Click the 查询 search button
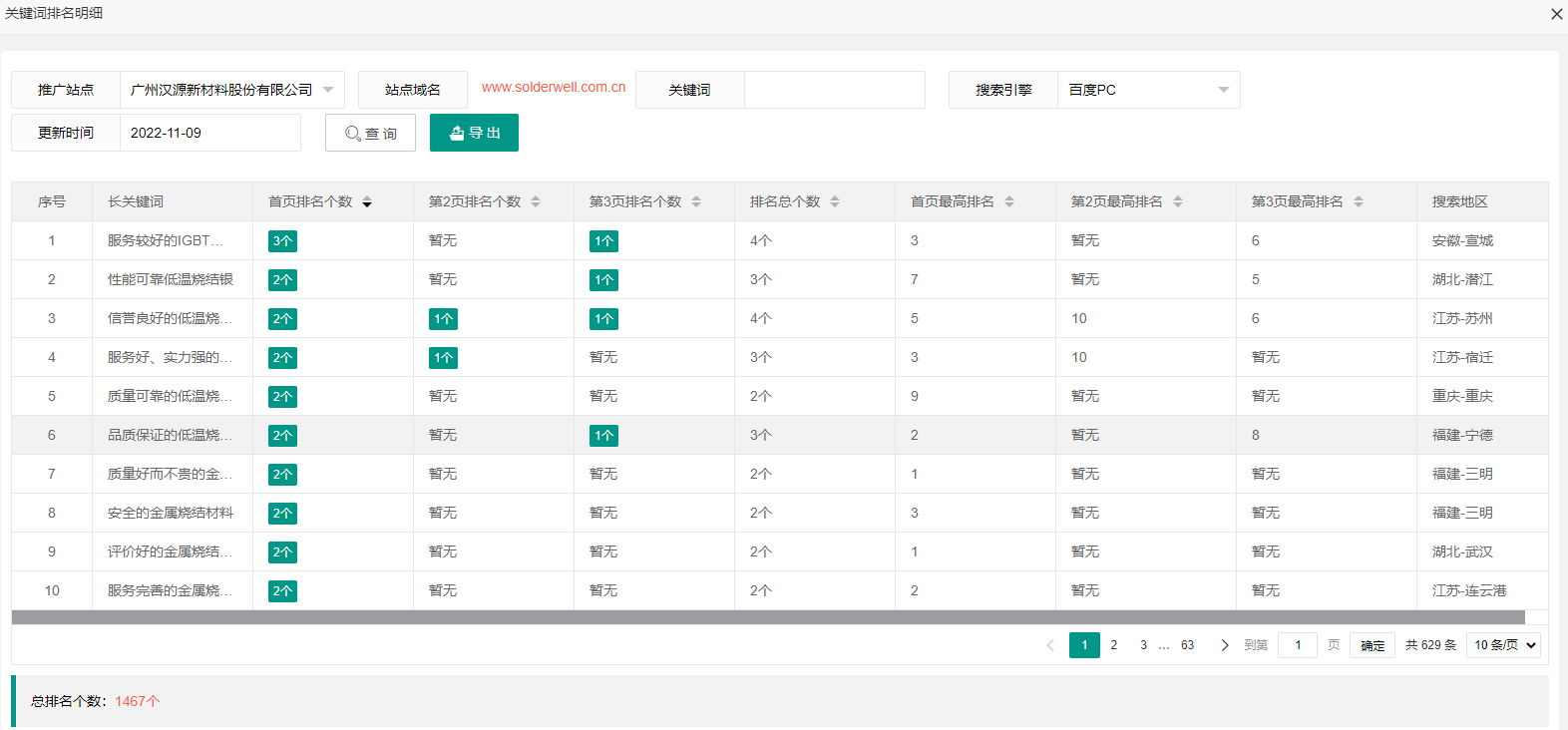Viewport: 1568px width, 730px height. (x=370, y=133)
